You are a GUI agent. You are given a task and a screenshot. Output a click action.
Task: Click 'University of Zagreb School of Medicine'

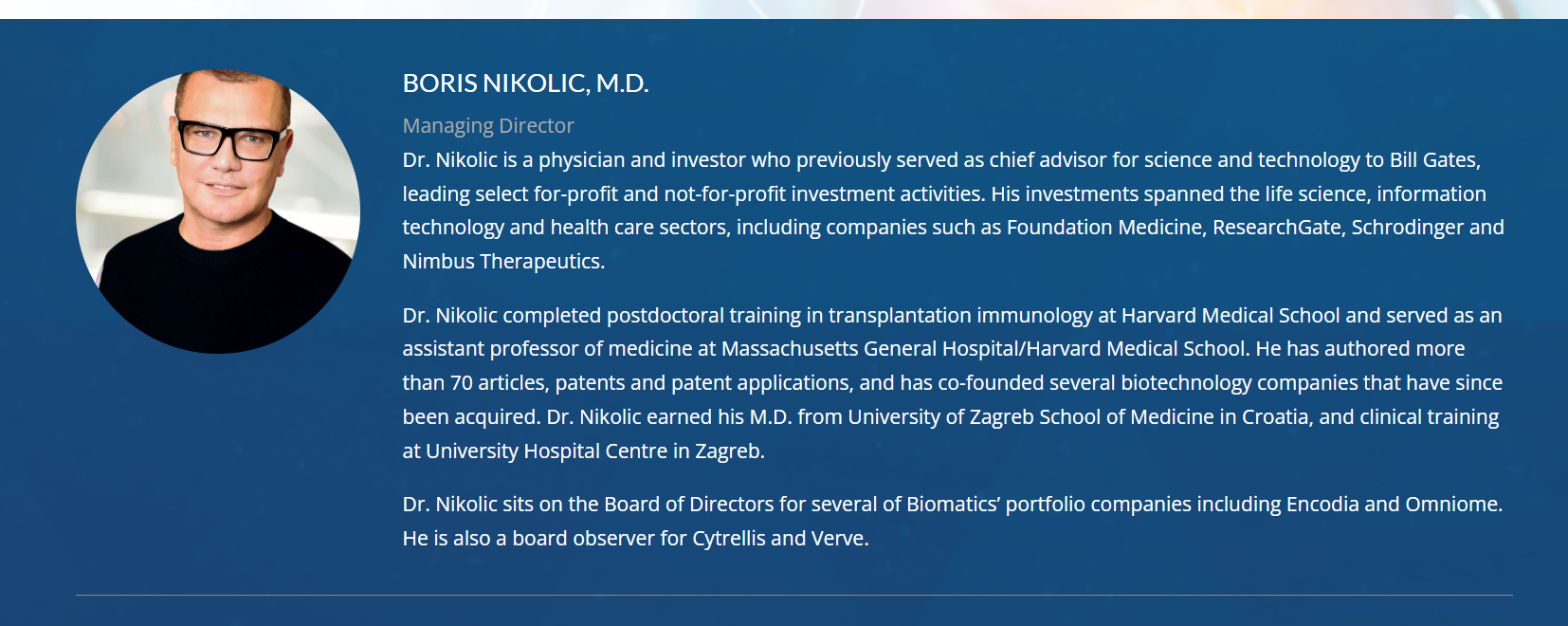(x=1028, y=417)
